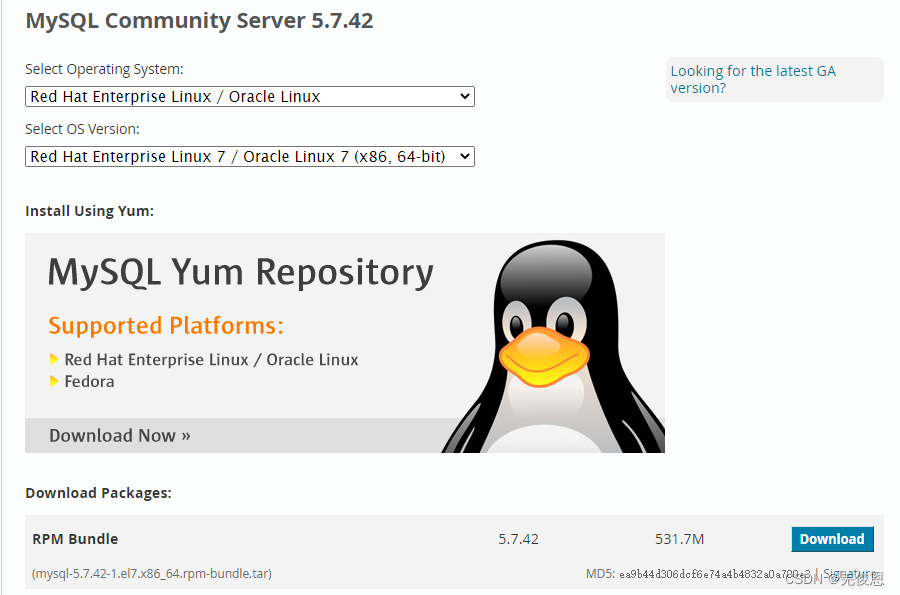This screenshot has height=595, width=900.
Task: Open the Select OS Version dropdown
Action: click(250, 156)
